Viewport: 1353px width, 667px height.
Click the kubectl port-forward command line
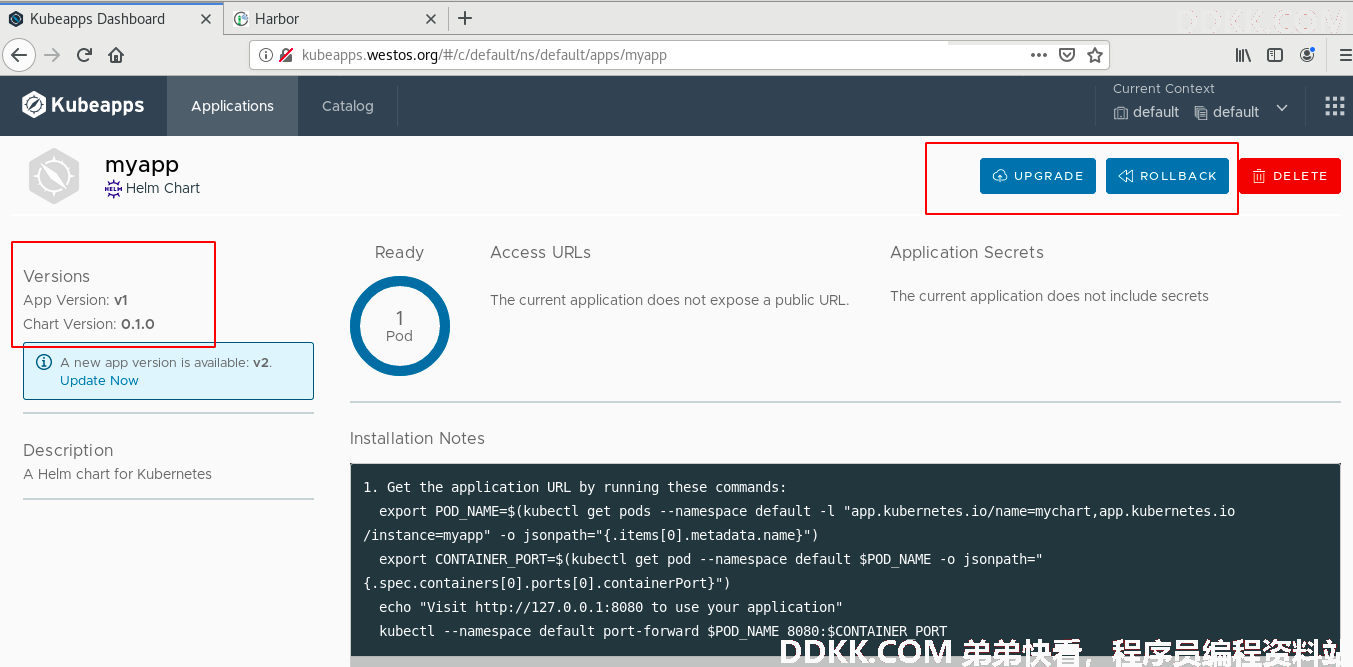click(663, 631)
